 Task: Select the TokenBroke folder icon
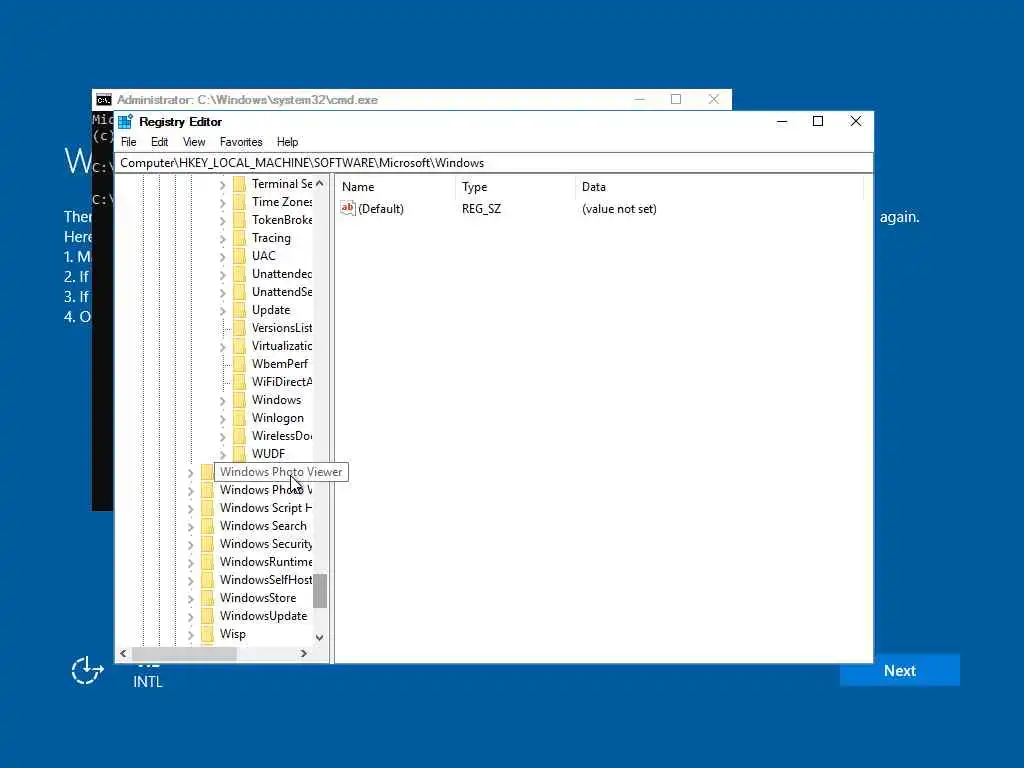[x=240, y=220]
